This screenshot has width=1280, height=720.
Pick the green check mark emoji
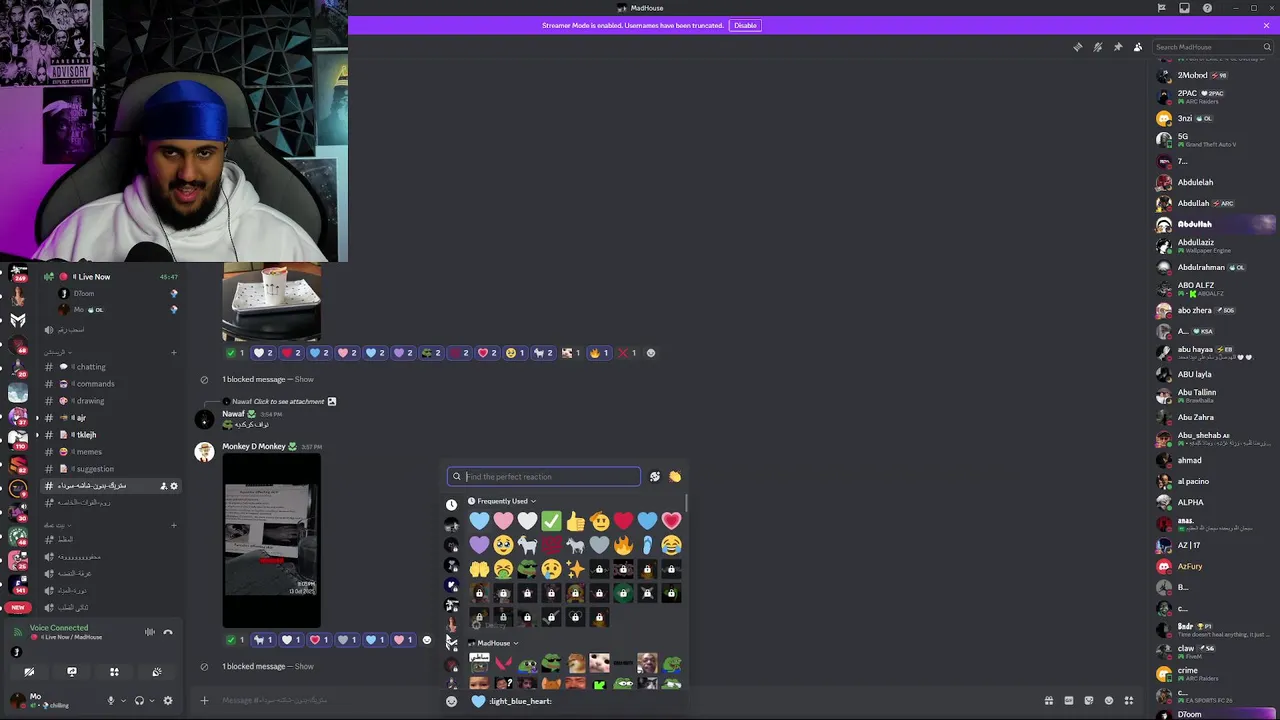[x=551, y=521]
